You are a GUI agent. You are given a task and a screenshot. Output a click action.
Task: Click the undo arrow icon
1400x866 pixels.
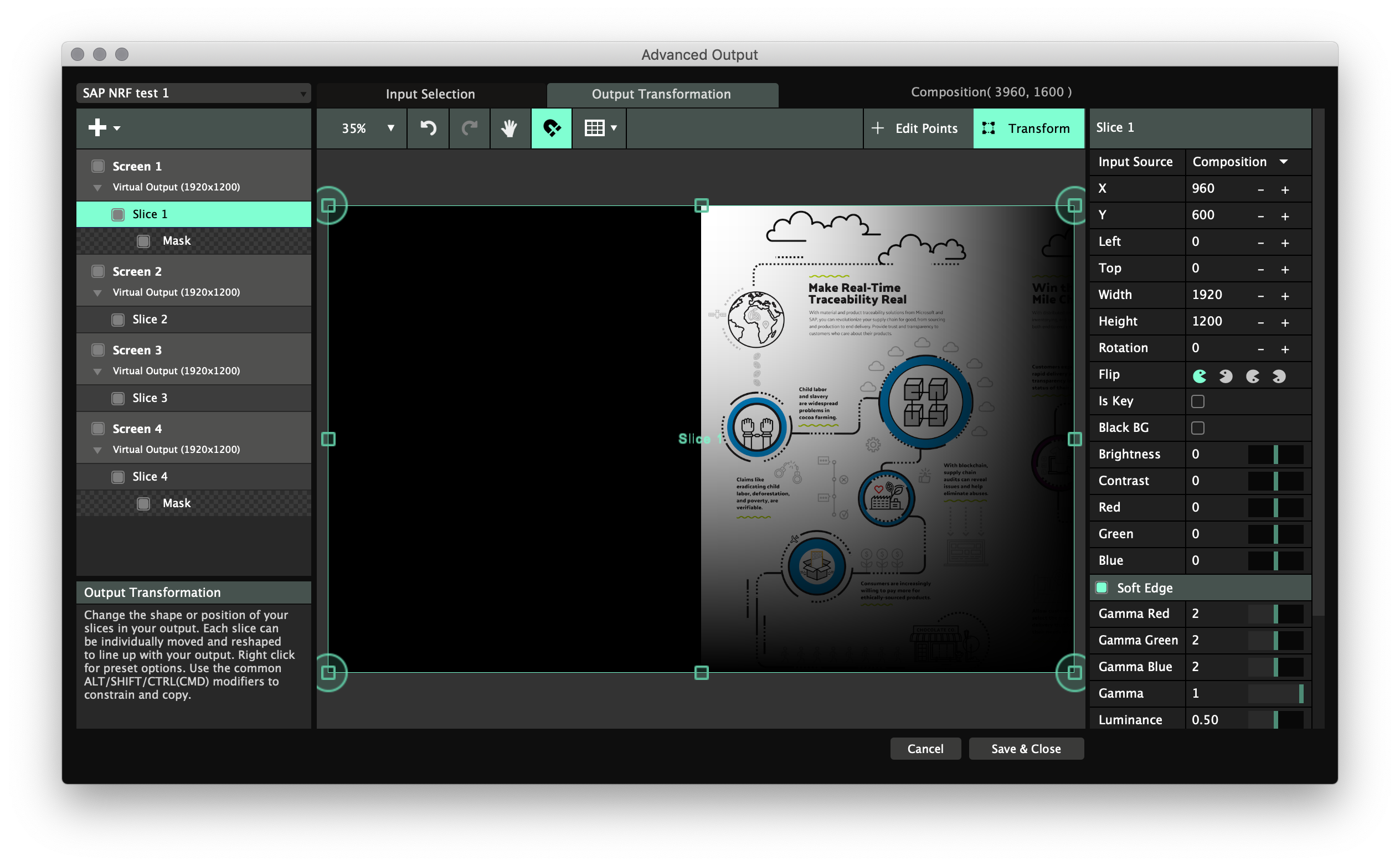(428, 128)
